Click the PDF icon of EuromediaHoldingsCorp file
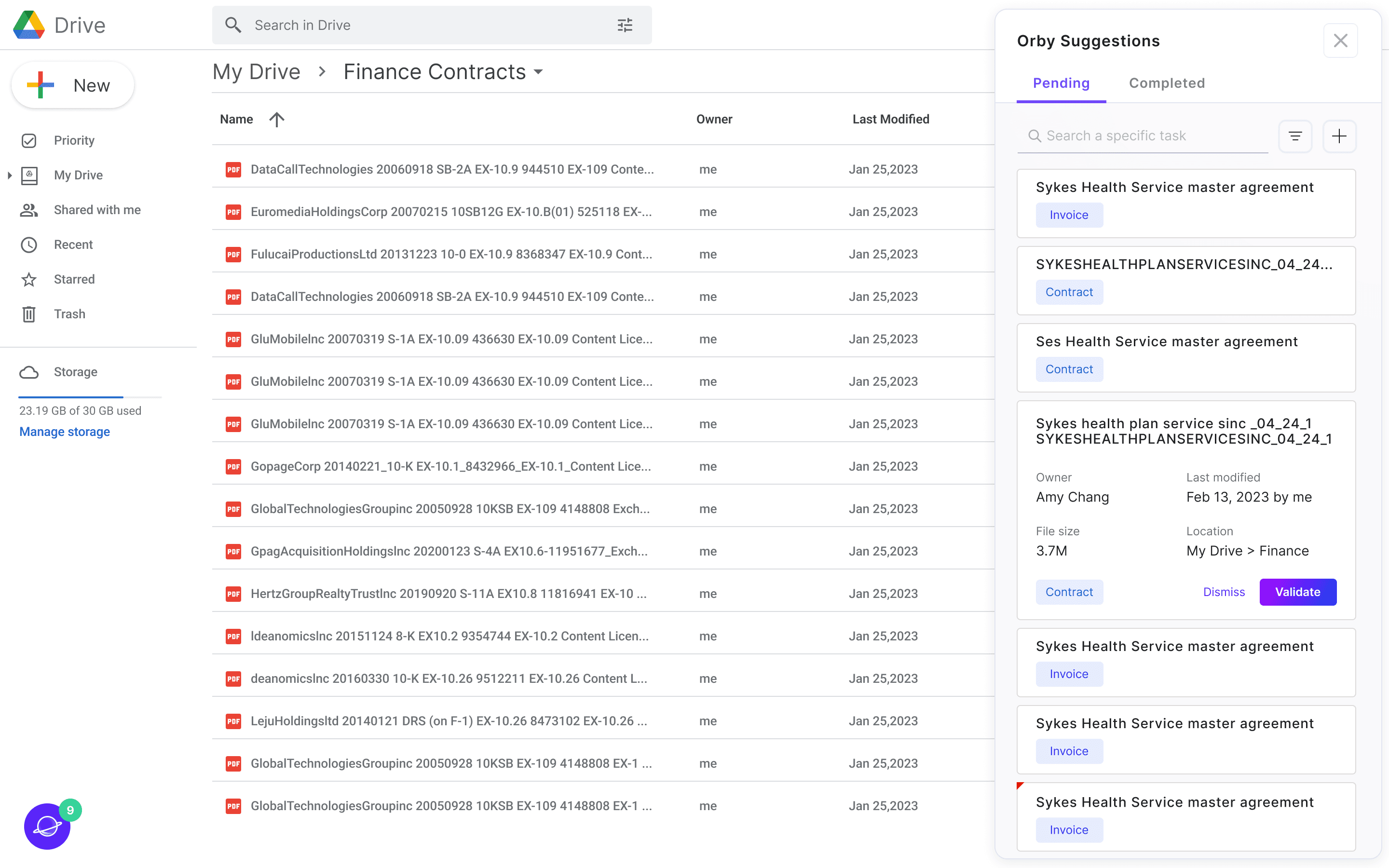The width and height of the screenshot is (1389, 868). coord(233,212)
